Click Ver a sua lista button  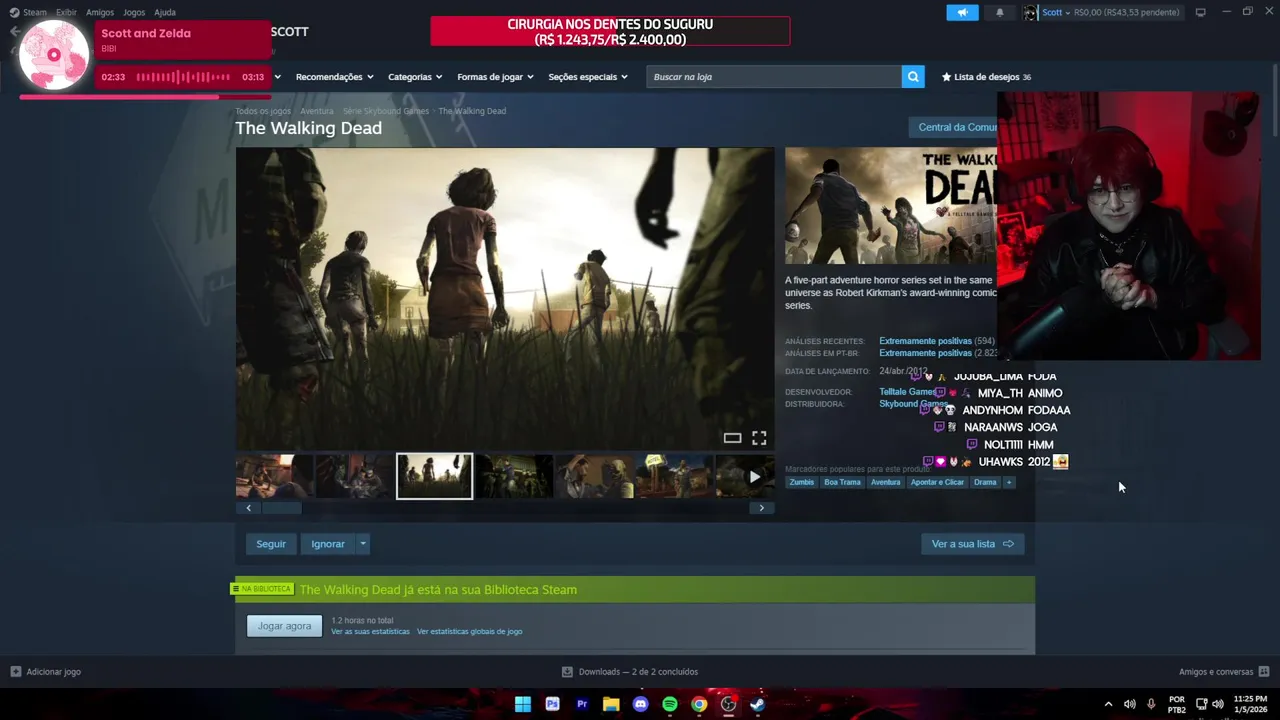(x=972, y=544)
